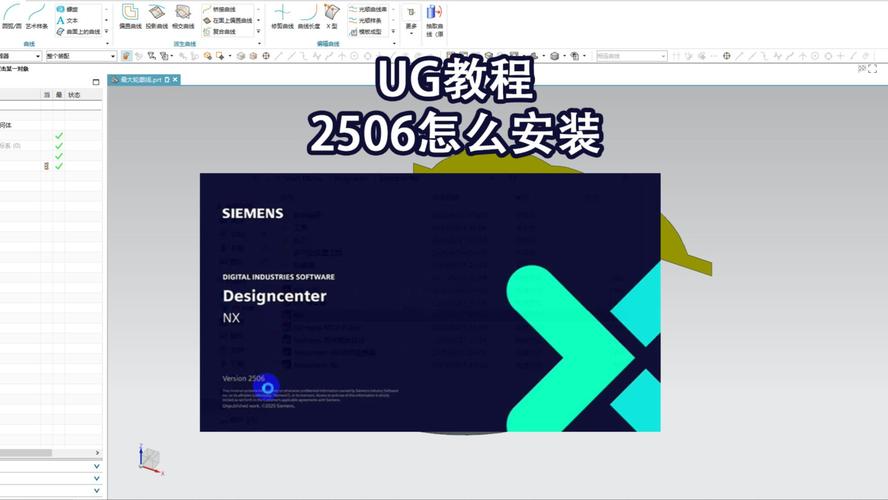Click the 抽取曲线 extract curve tool
The height and width of the screenshot is (500, 888).
434,20
